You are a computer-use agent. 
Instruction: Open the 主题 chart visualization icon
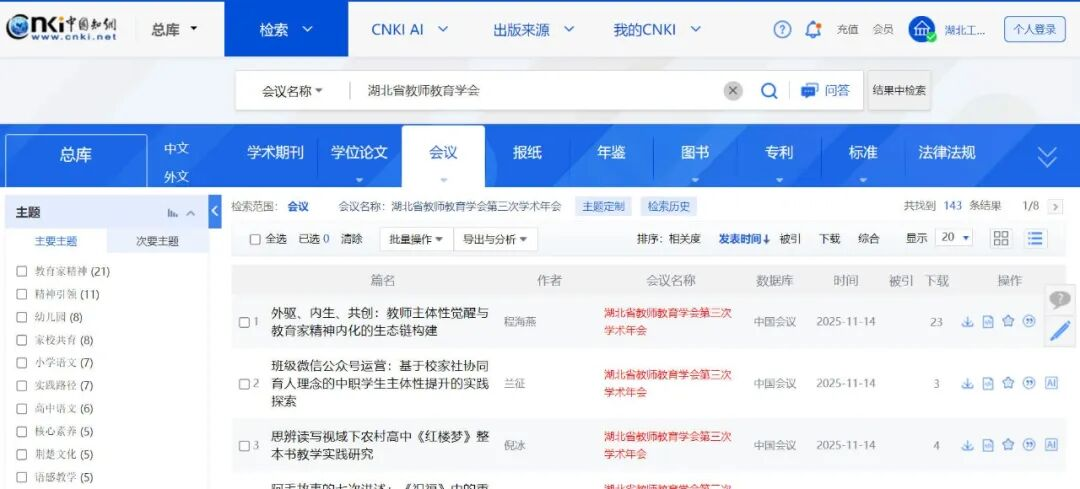172,214
